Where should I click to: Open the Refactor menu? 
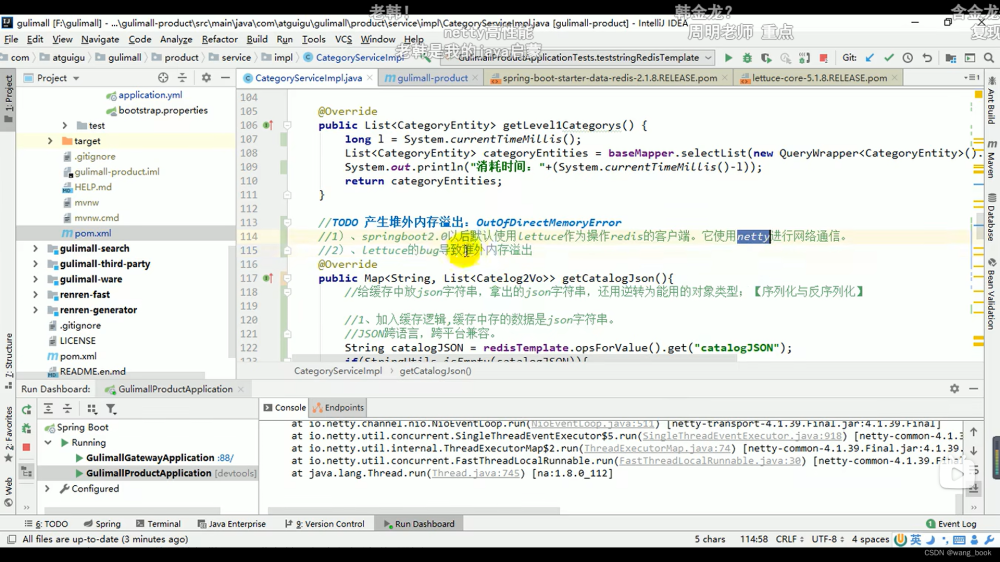pos(219,39)
